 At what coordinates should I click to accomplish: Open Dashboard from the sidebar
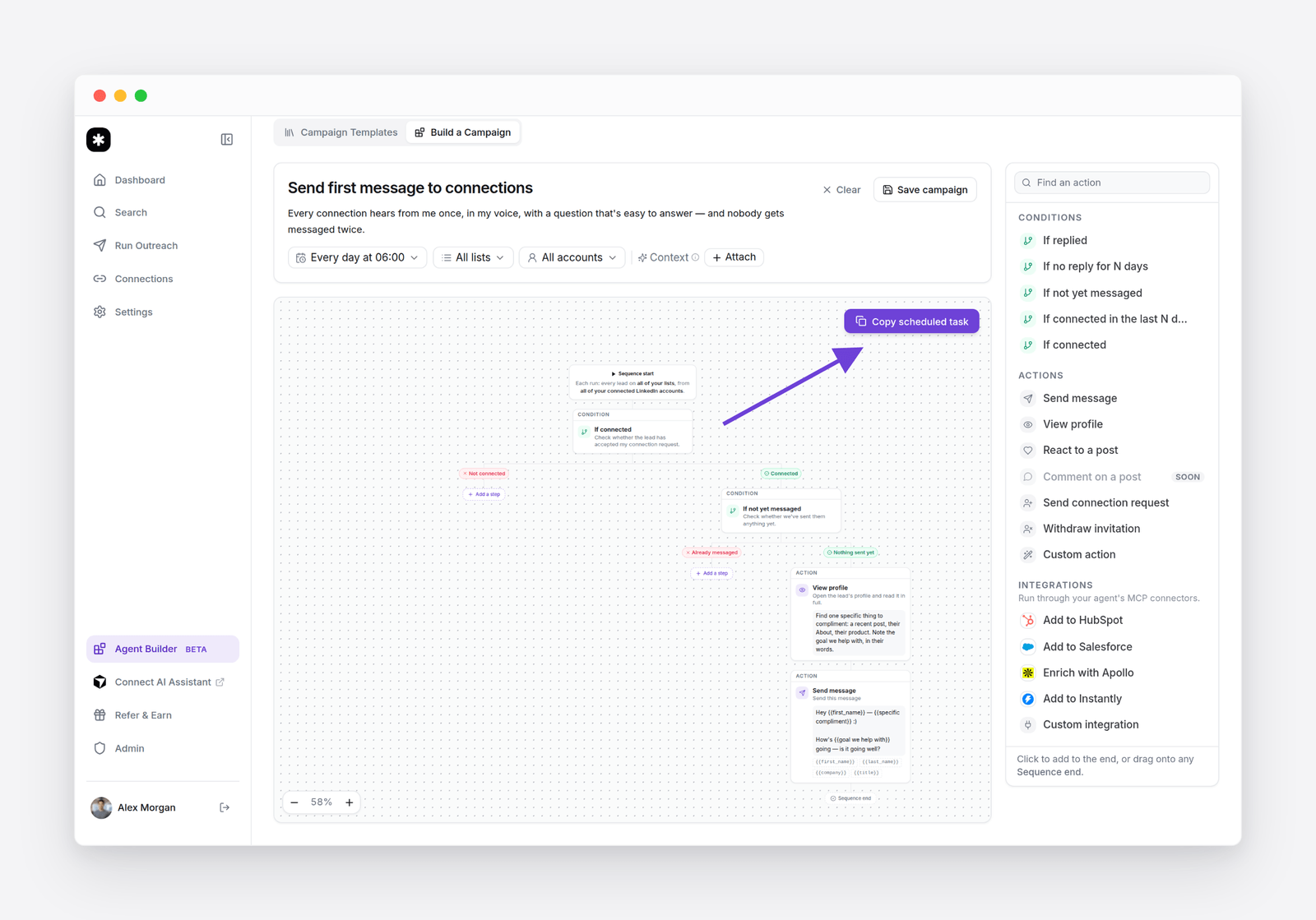coord(163,180)
